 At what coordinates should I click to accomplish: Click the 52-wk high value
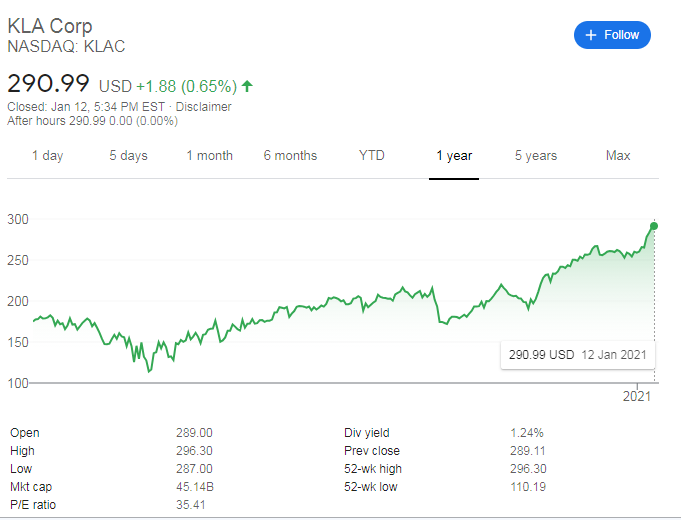pyautogui.click(x=528, y=469)
